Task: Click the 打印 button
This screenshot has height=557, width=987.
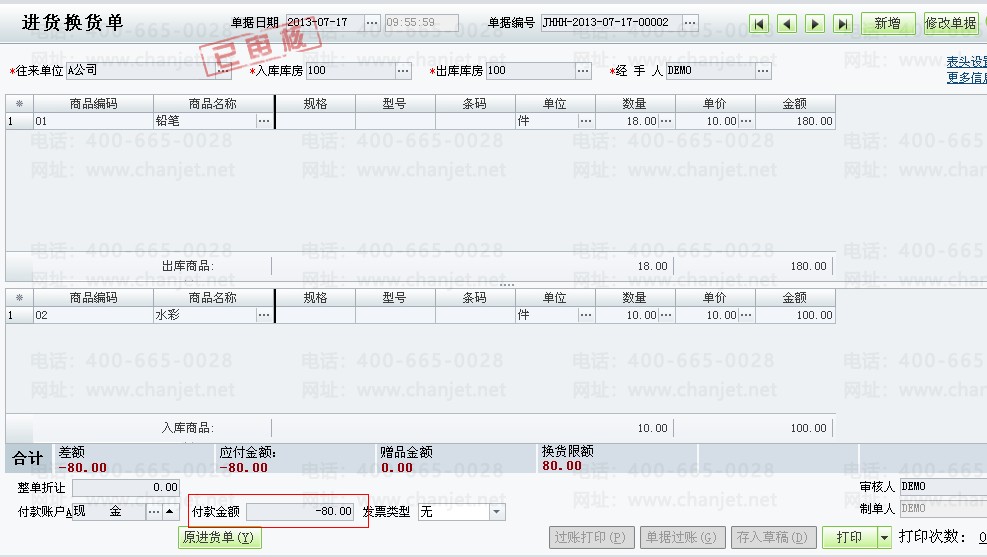Action: [x=850, y=537]
